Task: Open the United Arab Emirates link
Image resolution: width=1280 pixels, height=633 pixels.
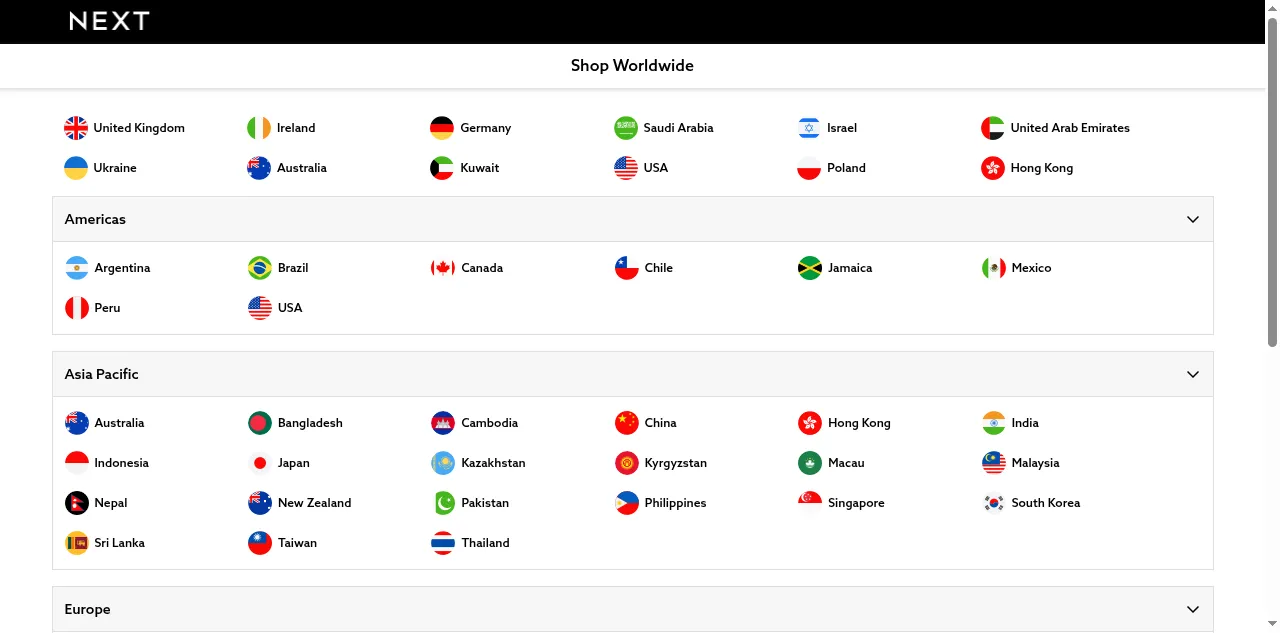Action: (1069, 128)
